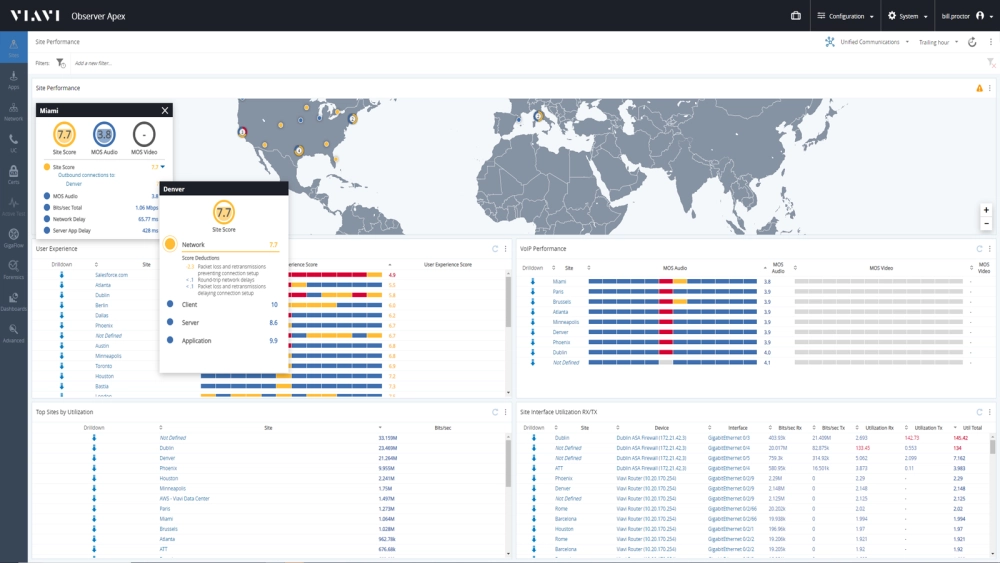Open Dashboards from the left sidebar
The width and height of the screenshot is (1000, 563).
(14, 301)
